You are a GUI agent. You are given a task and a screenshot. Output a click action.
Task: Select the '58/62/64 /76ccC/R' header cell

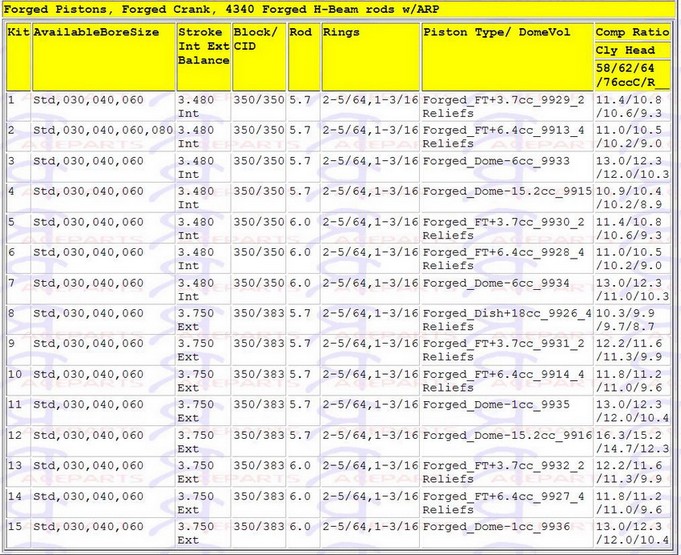632,75
